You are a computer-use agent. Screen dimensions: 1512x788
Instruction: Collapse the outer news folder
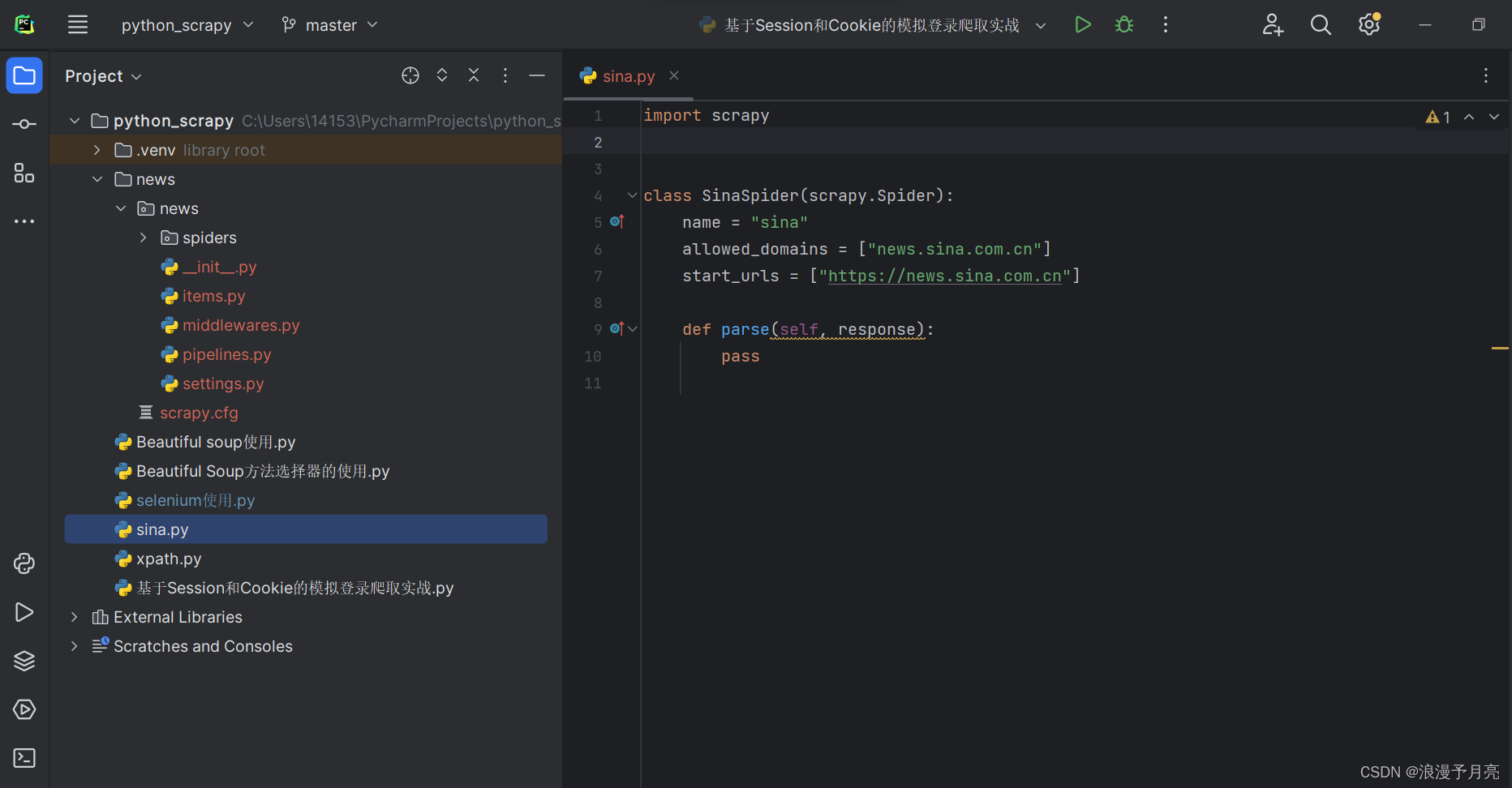point(97,179)
